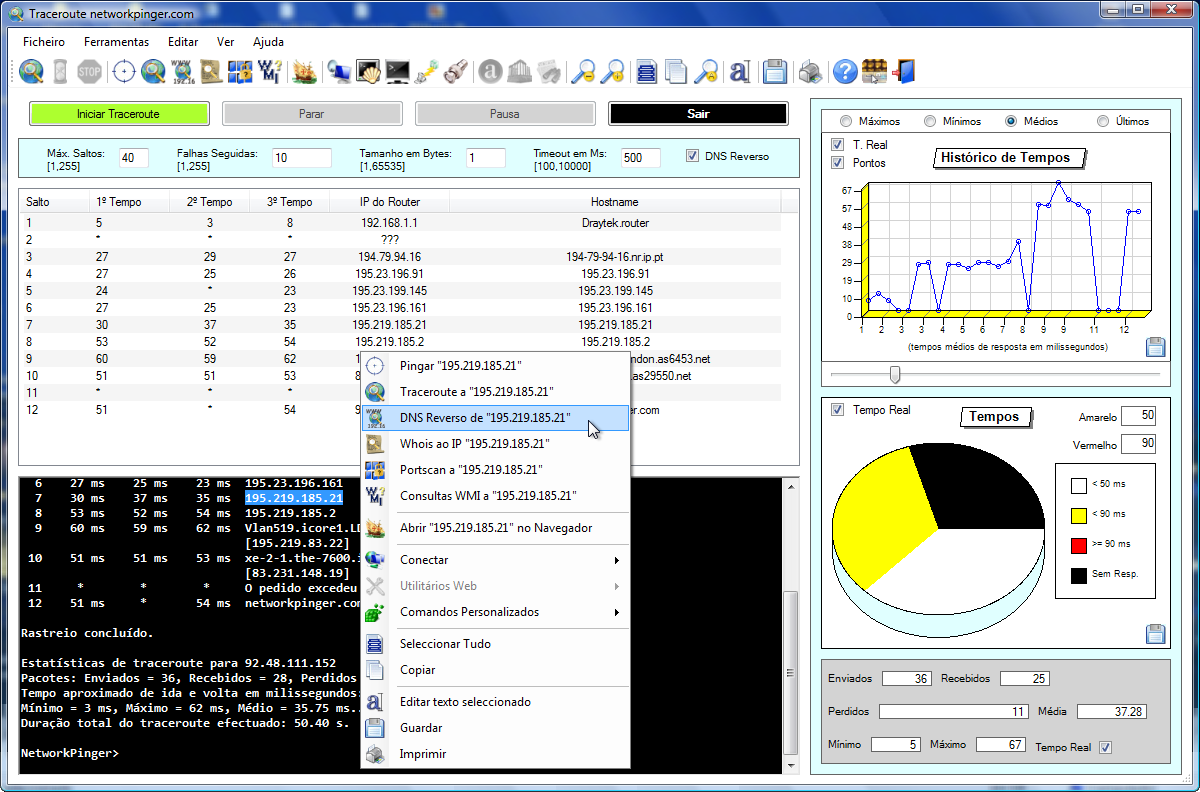Image resolution: width=1200 pixels, height=792 pixels.
Task: Click the lightning key connection icon
Action: (x=427, y=71)
